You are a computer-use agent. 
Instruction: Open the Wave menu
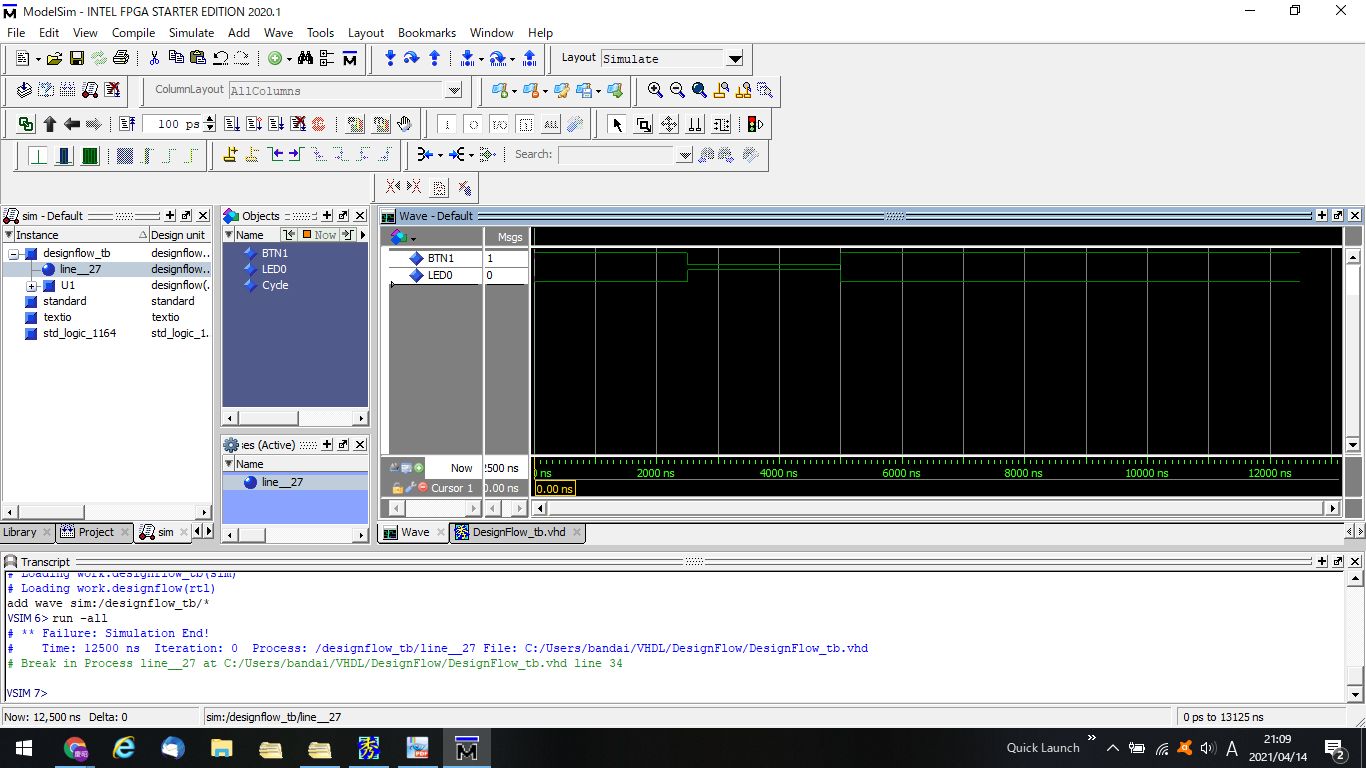278,33
